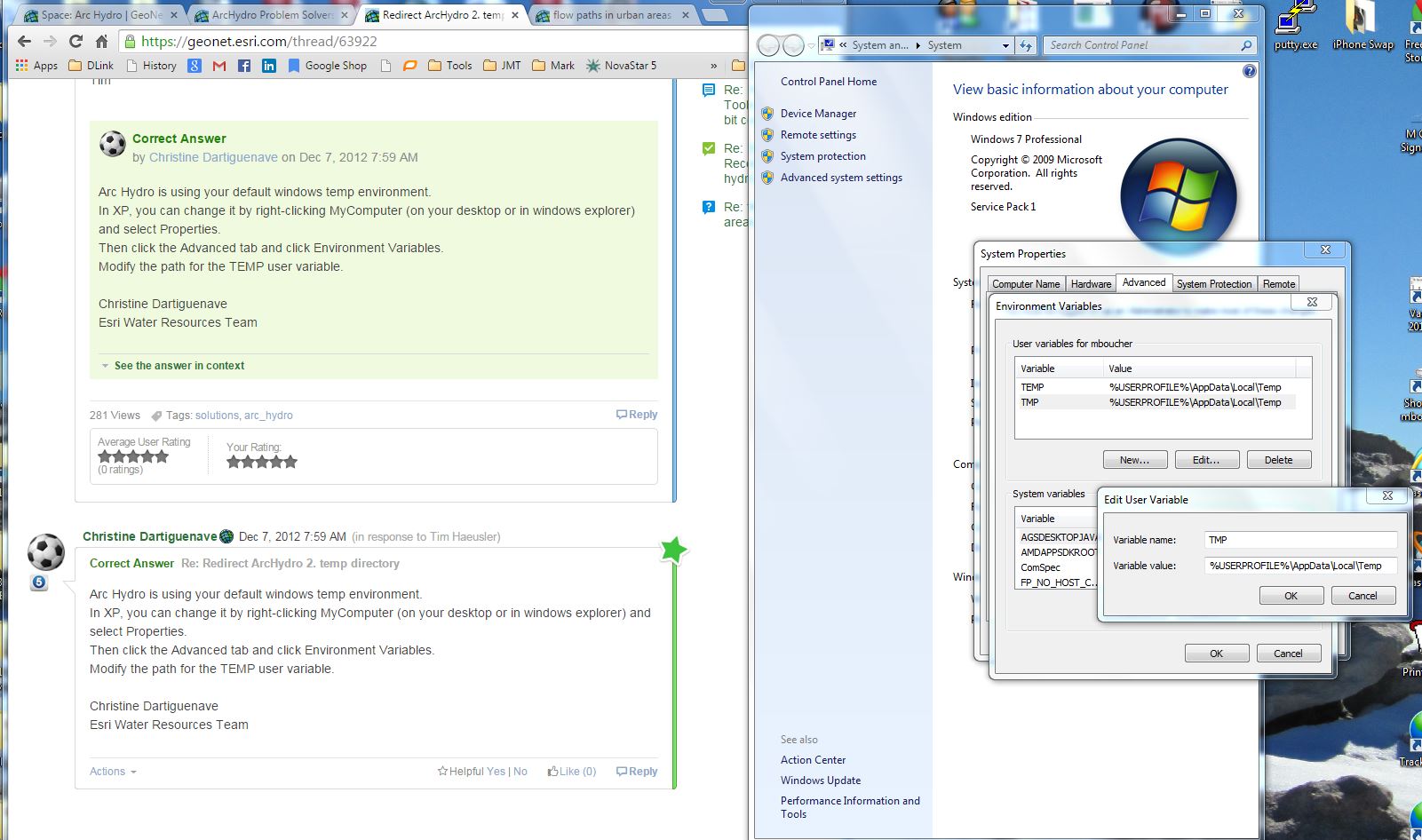Switch to flow paths in urban areas tab
The height and width of the screenshot is (840, 1422).
click(612, 15)
